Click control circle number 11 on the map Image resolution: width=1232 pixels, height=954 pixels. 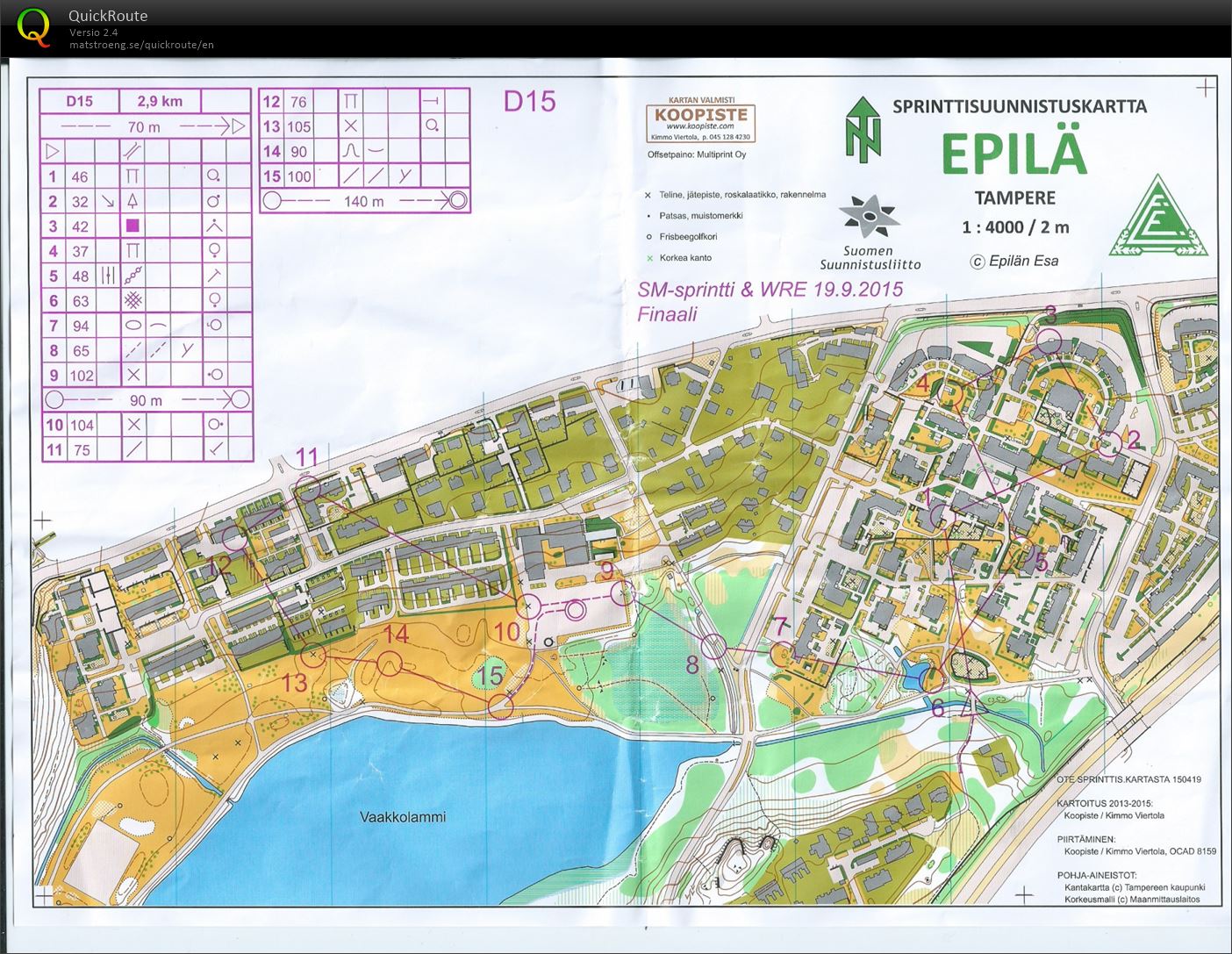tap(307, 489)
